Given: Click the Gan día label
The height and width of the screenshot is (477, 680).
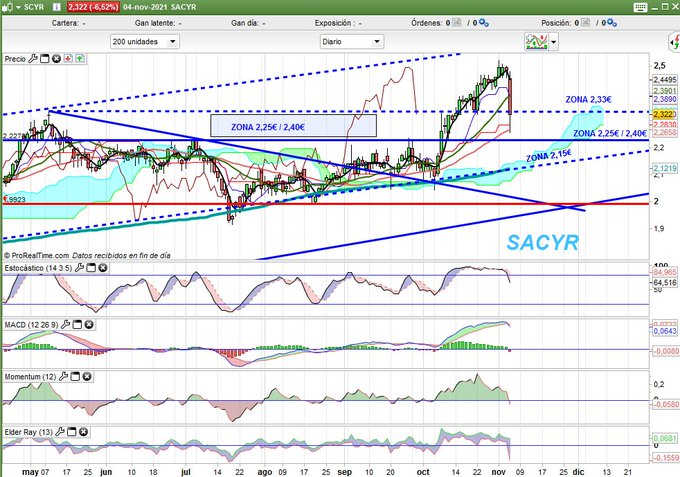Looking at the screenshot, I should [245, 23].
